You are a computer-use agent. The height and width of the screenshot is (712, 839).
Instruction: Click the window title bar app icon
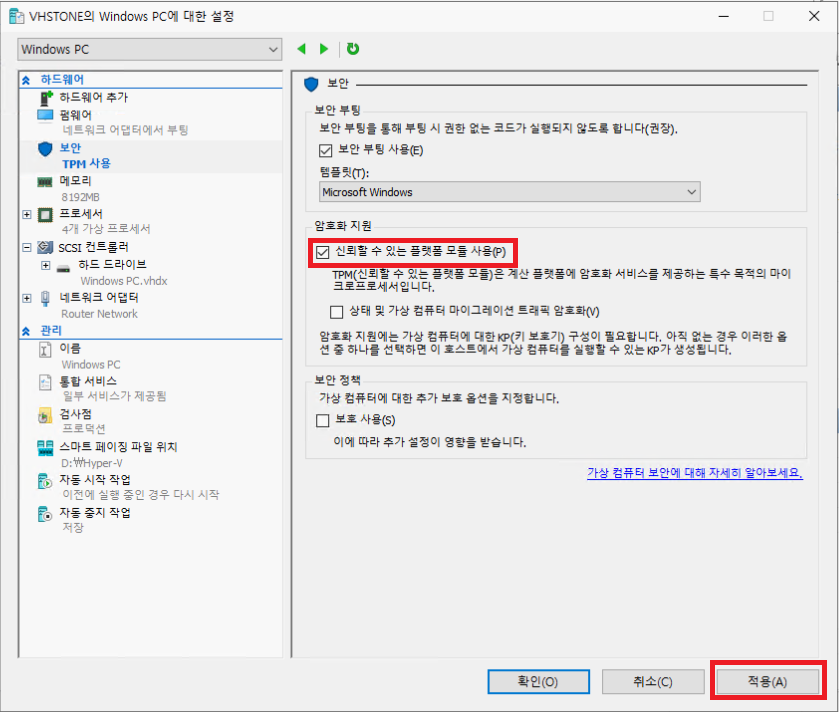17,16
